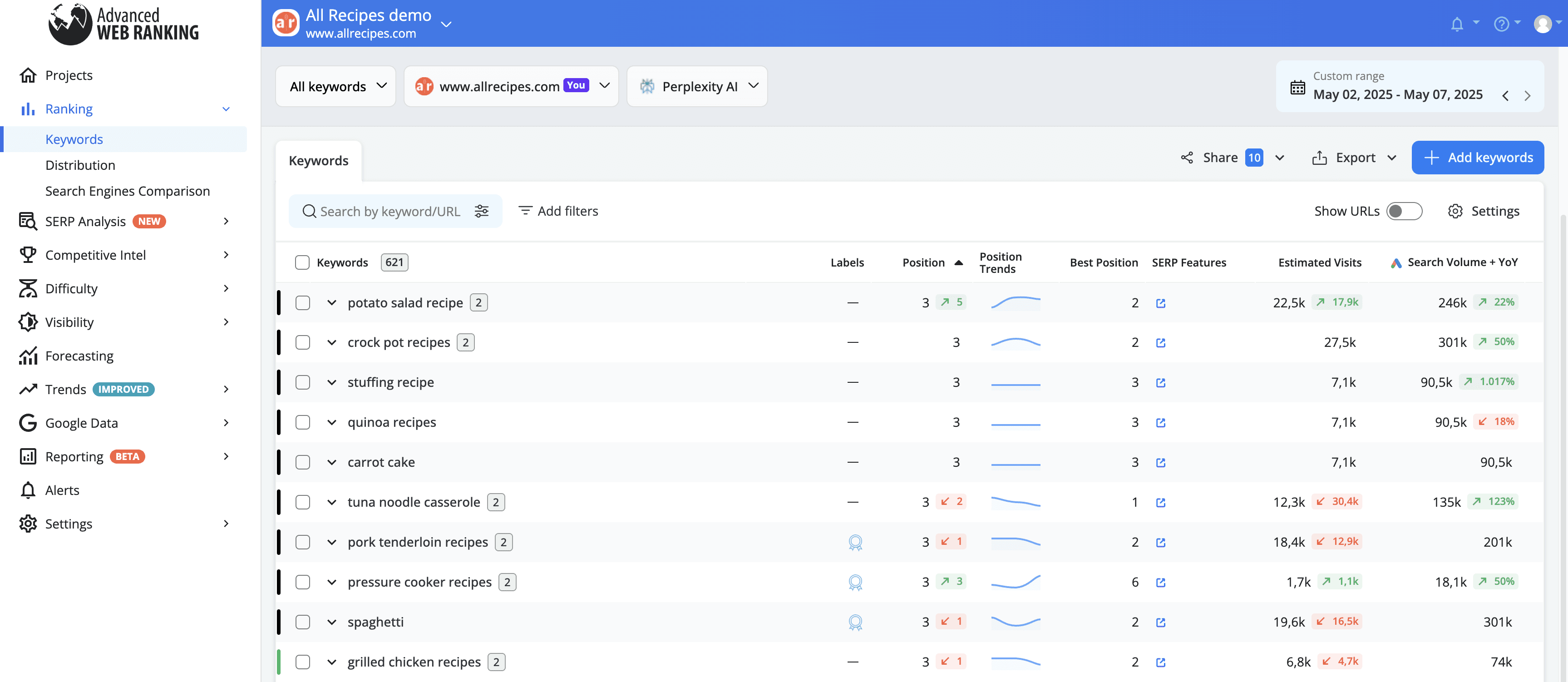This screenshot has width=1568, height=682.
Task: Tick the quinoa recipes checkbox
Action: tap(302, 422)
